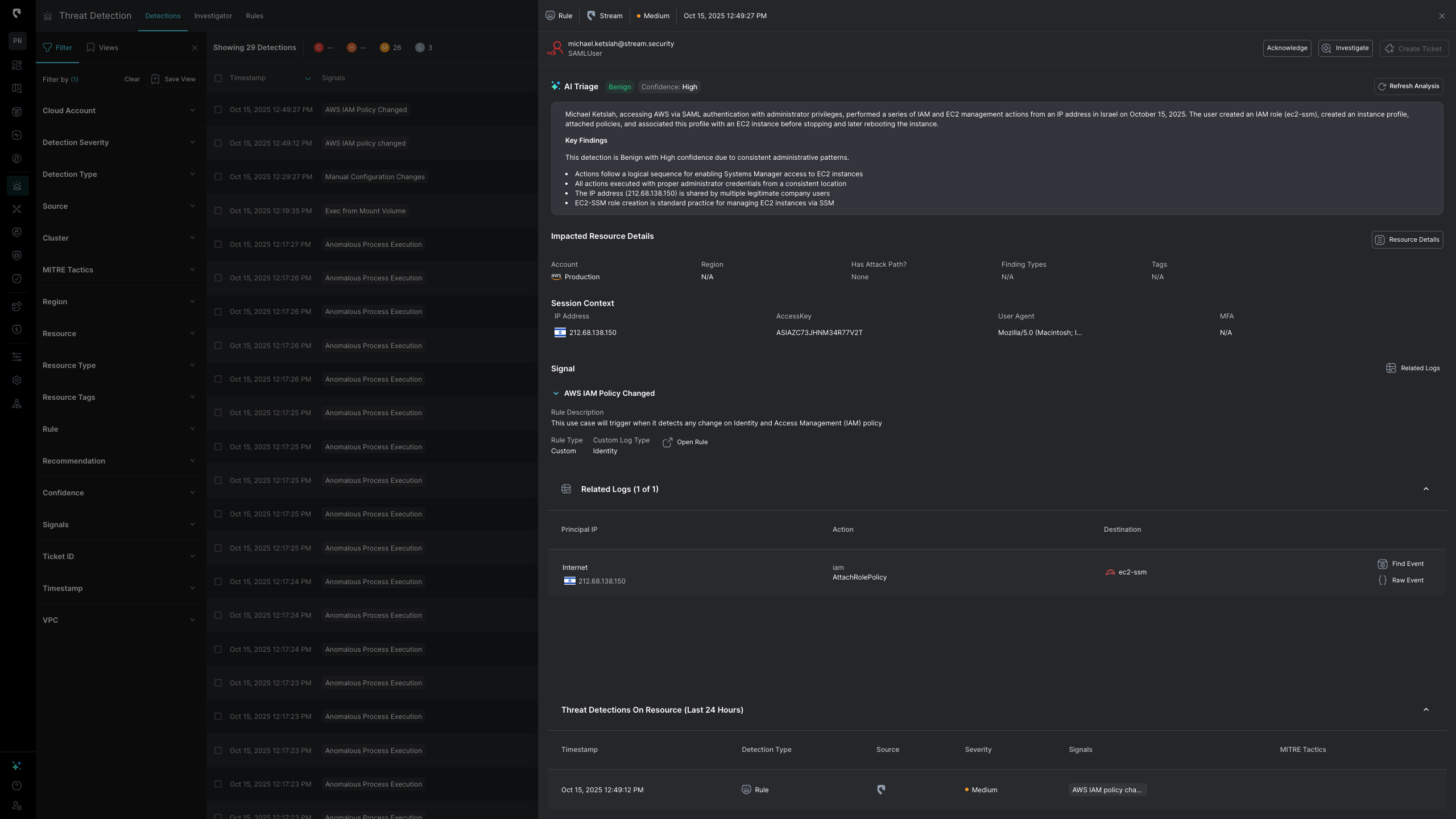Viewport: 1456px width, 819px height.
Task: Check the AWS IAM Policy Changed detection row
Action: 218,110
